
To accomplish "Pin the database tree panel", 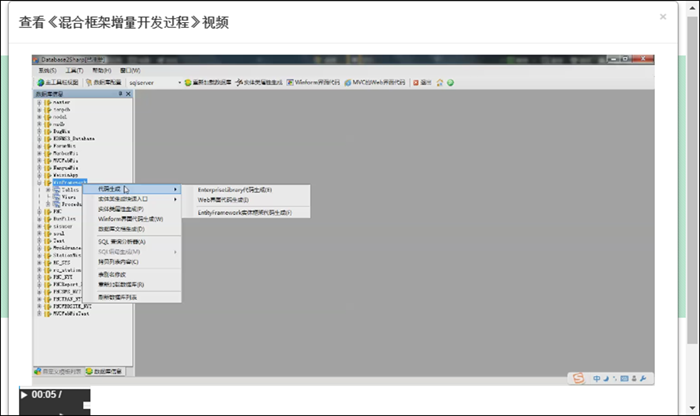I will (x=121, y=94).
